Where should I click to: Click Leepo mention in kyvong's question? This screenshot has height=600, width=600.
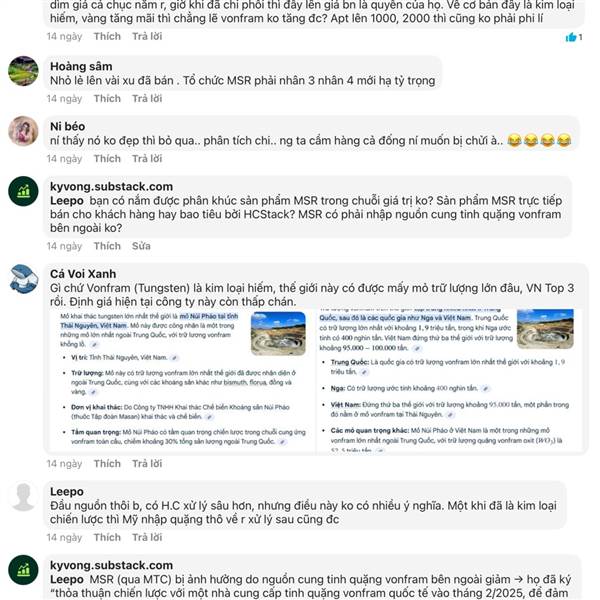coord(67,201)
